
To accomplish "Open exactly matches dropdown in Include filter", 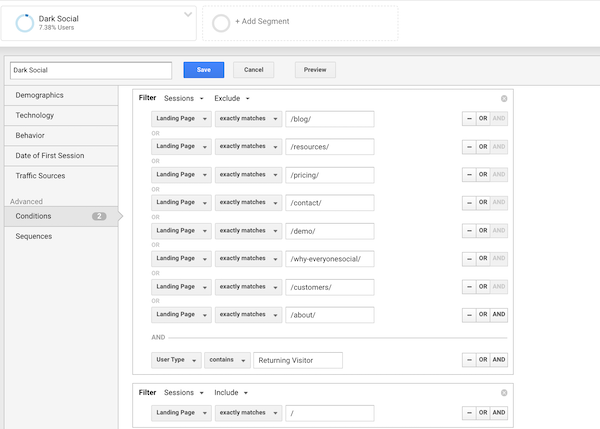I will coord(248,413).
